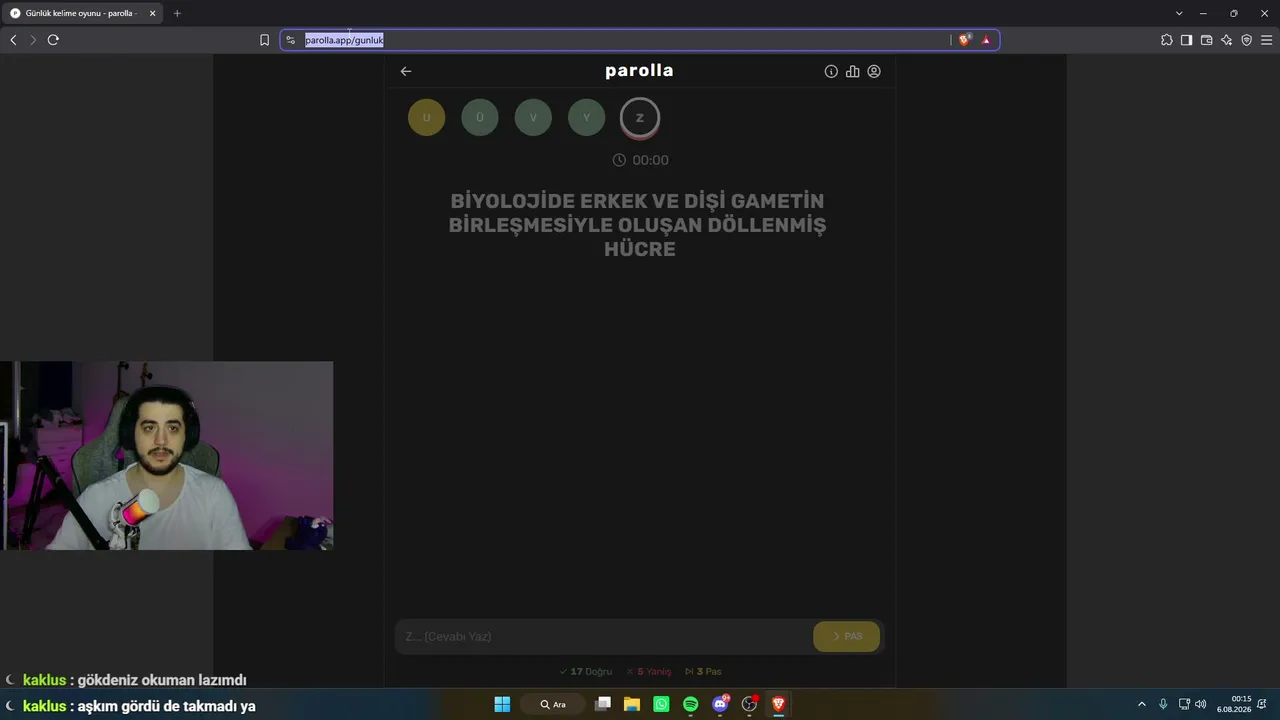This screenshot has width=1280, height=720.
Task: Click the parolla.app/gunluk address bar
Action: [640, 40]
